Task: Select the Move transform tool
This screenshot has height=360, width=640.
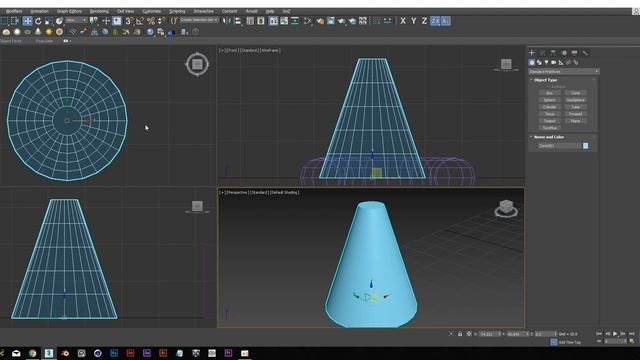Action: click(x=27, y=21)
